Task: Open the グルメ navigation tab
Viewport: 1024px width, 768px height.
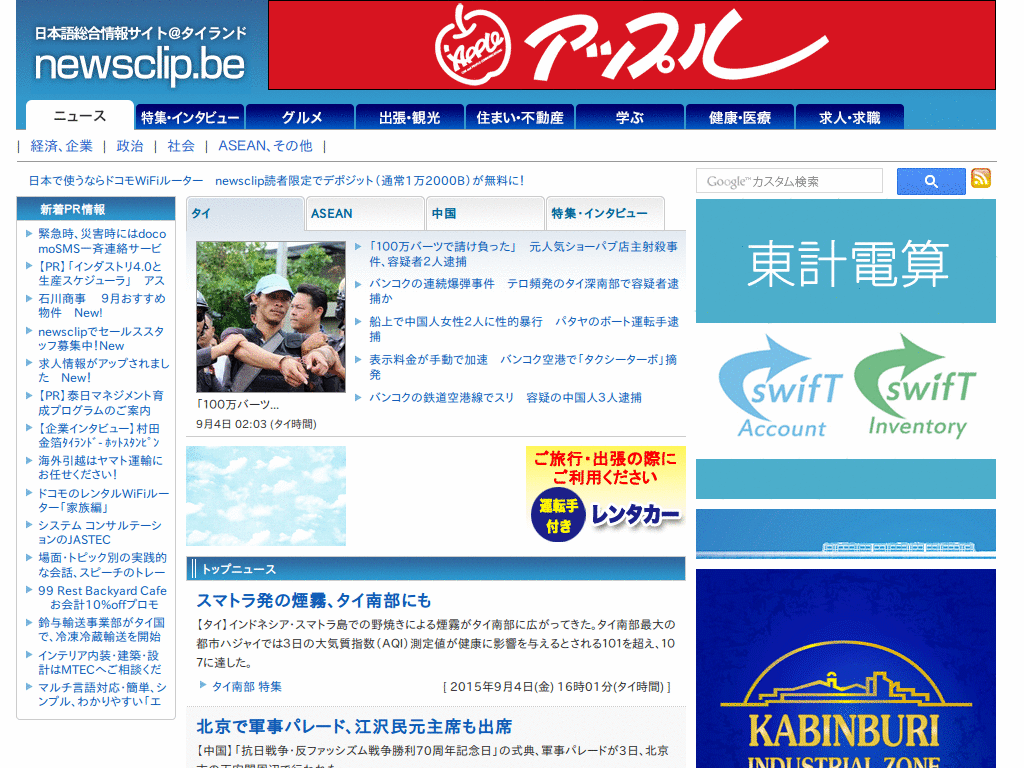Action: pyautogui.click(x=301, y=118)
